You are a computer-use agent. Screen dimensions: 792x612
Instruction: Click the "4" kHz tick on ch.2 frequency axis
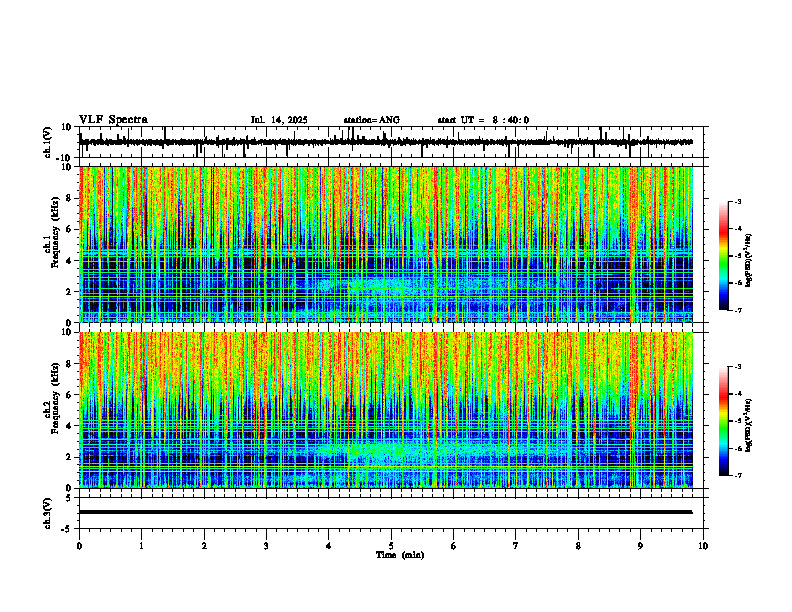(70, 426)
